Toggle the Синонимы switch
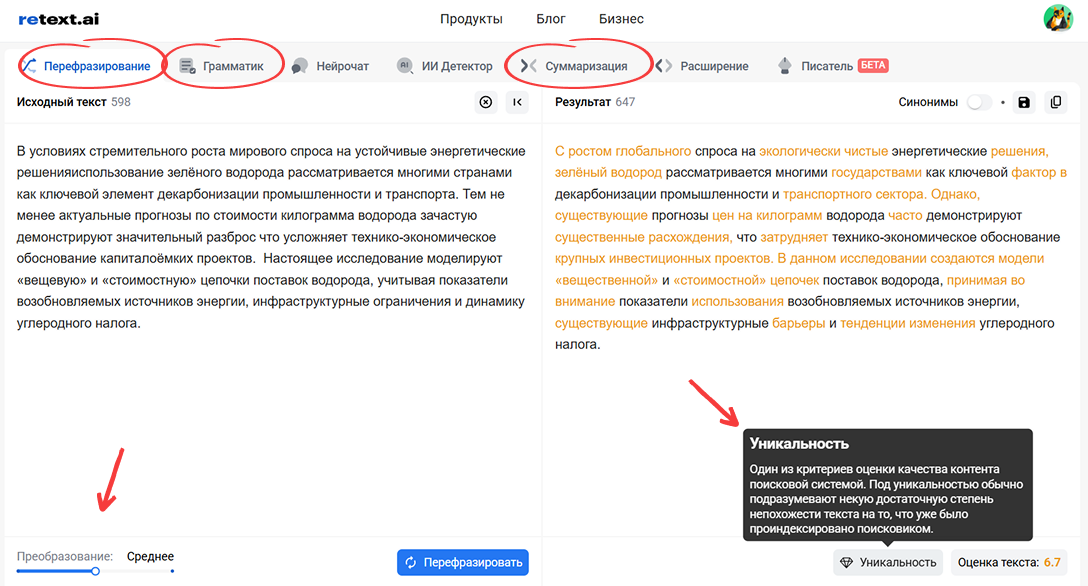This screenshot has width=1088, height=586. coord(979,102)
